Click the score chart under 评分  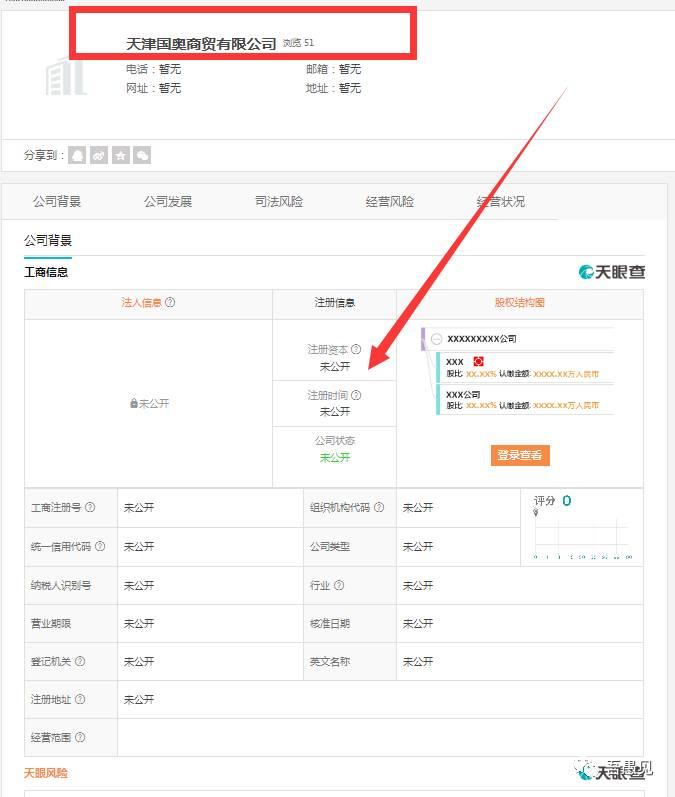point(582,536)
